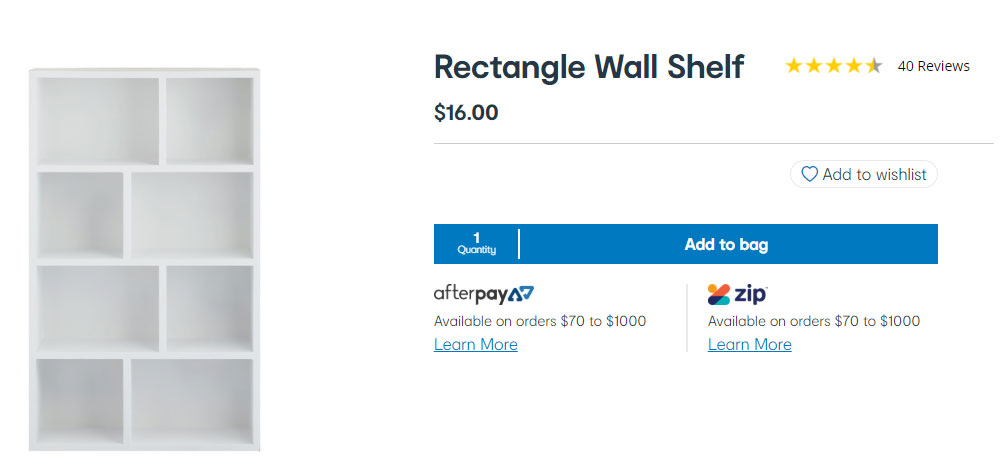
Task: Click the first yellow rating star
Action: pyautogui.click(x=793, y=66)
